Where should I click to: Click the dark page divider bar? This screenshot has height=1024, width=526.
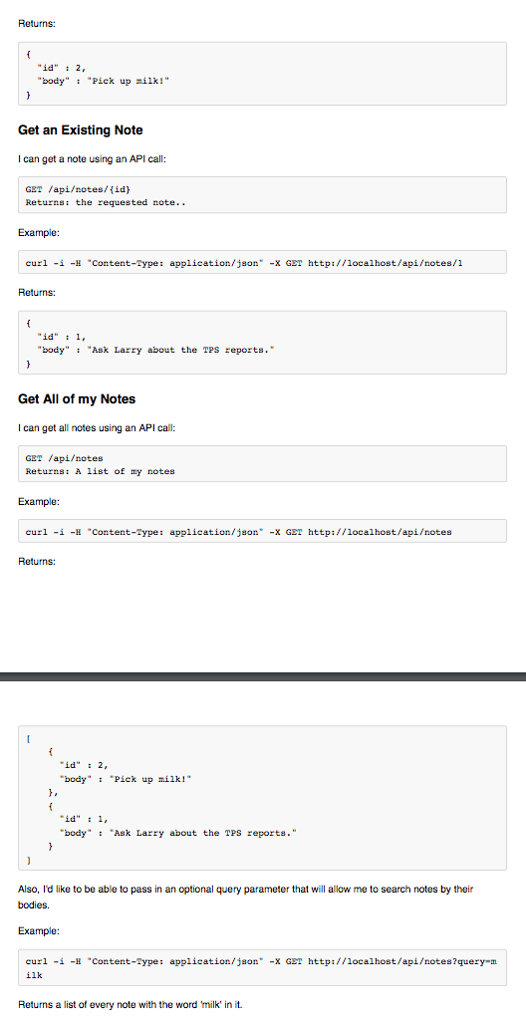point(263,677)
